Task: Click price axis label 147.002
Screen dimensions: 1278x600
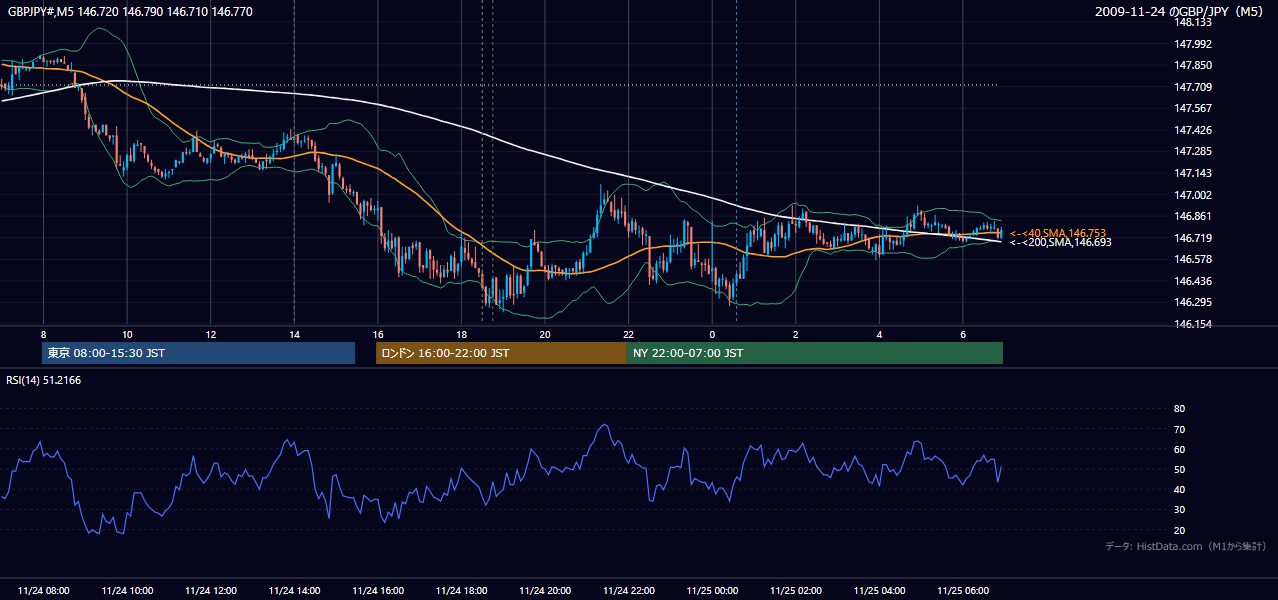Action: tap(1193, 195)
